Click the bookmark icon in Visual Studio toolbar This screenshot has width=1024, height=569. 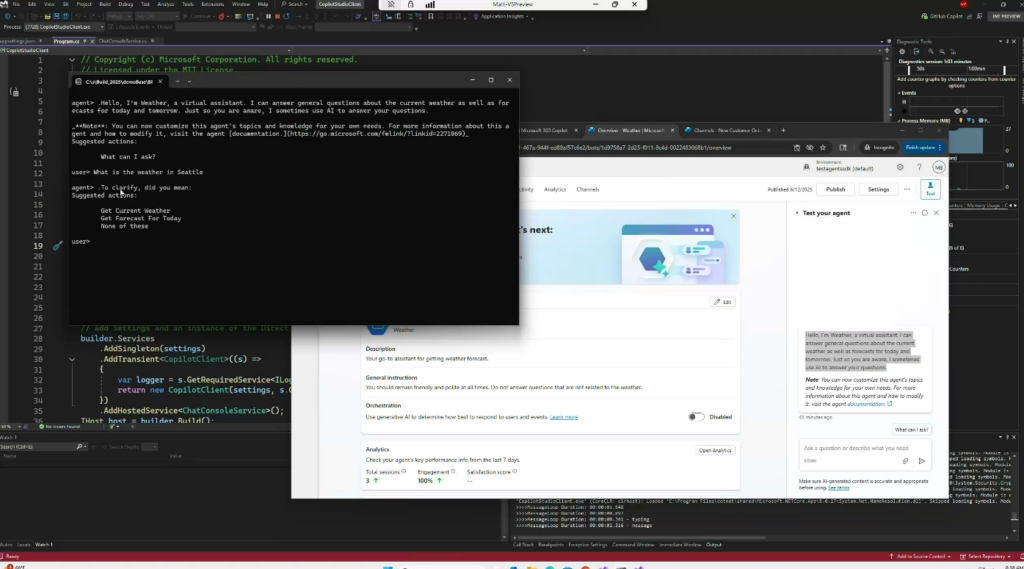tap(430, 16)
